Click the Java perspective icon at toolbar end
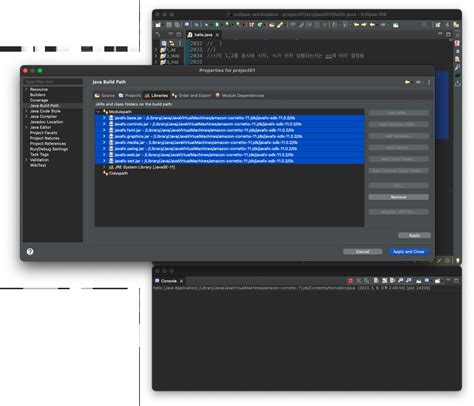 pyautogui.click(x=456, y=25)
